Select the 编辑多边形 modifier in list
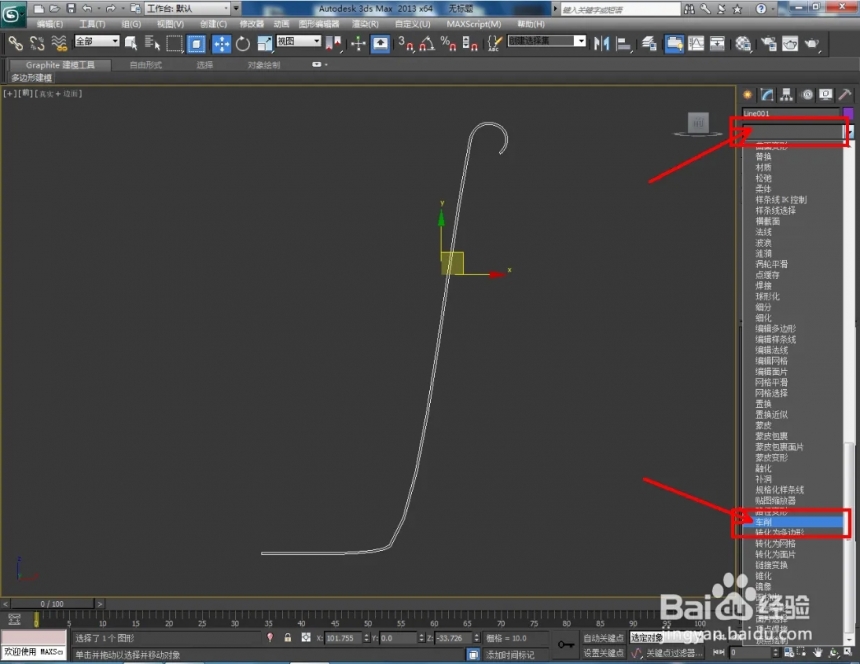This screenshot has height=664, width=860. point(776,328)
